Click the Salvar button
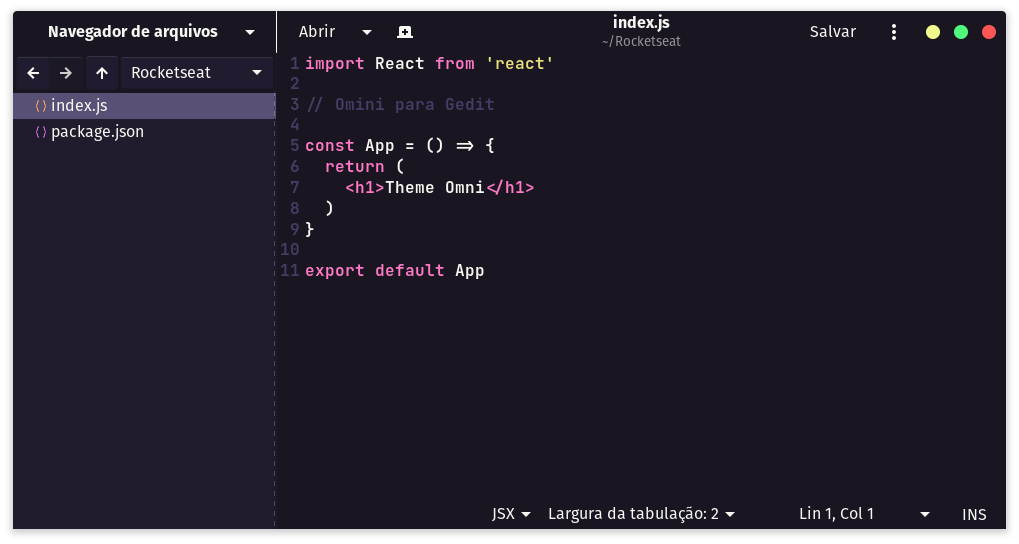 832,32
